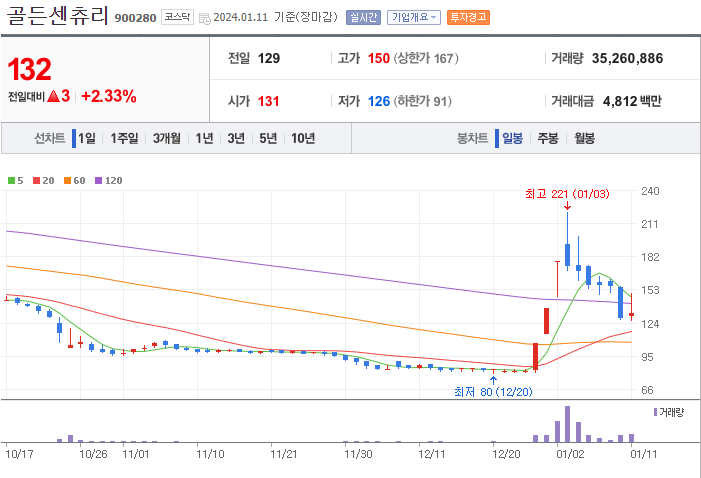
Task: Select the 5년 line chart range
Action: (x=268, y=138)
